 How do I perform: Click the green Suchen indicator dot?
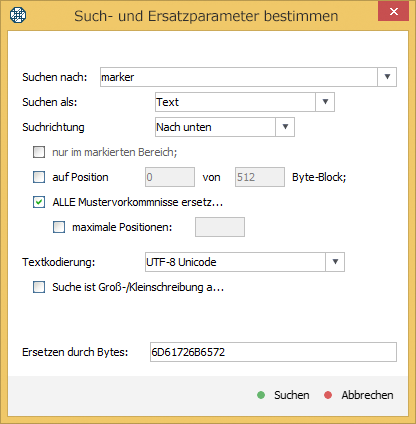click(261, 395)
